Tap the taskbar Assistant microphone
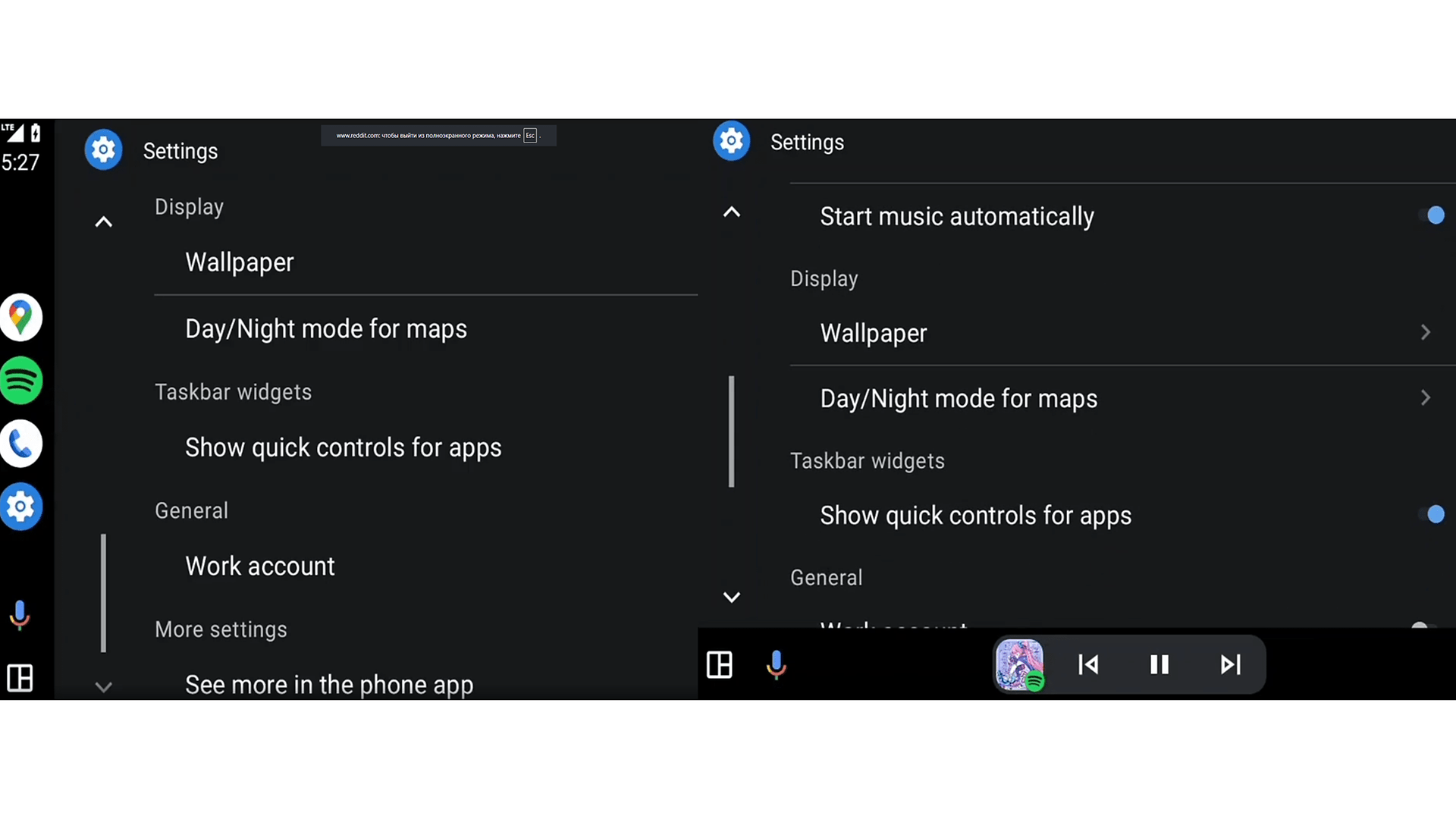Viewport: 1456px width, 819px height. pos(776,665)
